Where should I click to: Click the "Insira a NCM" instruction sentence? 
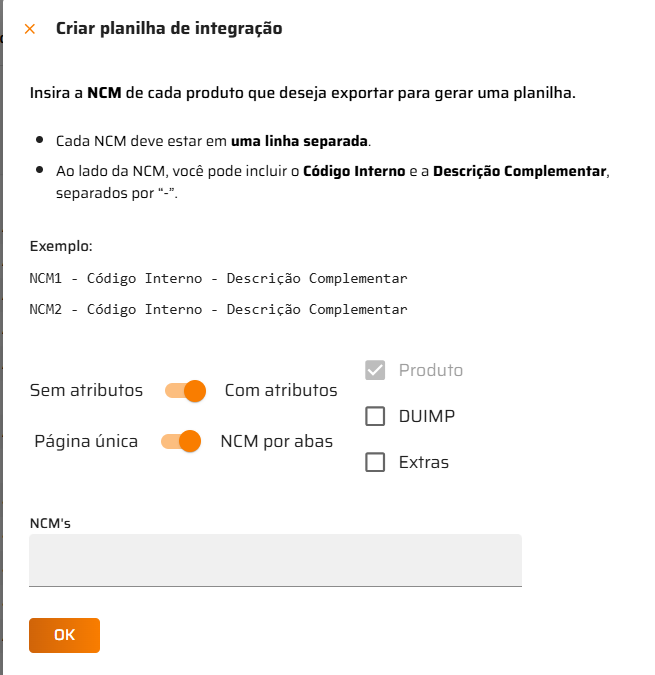(x=303, y=93)
